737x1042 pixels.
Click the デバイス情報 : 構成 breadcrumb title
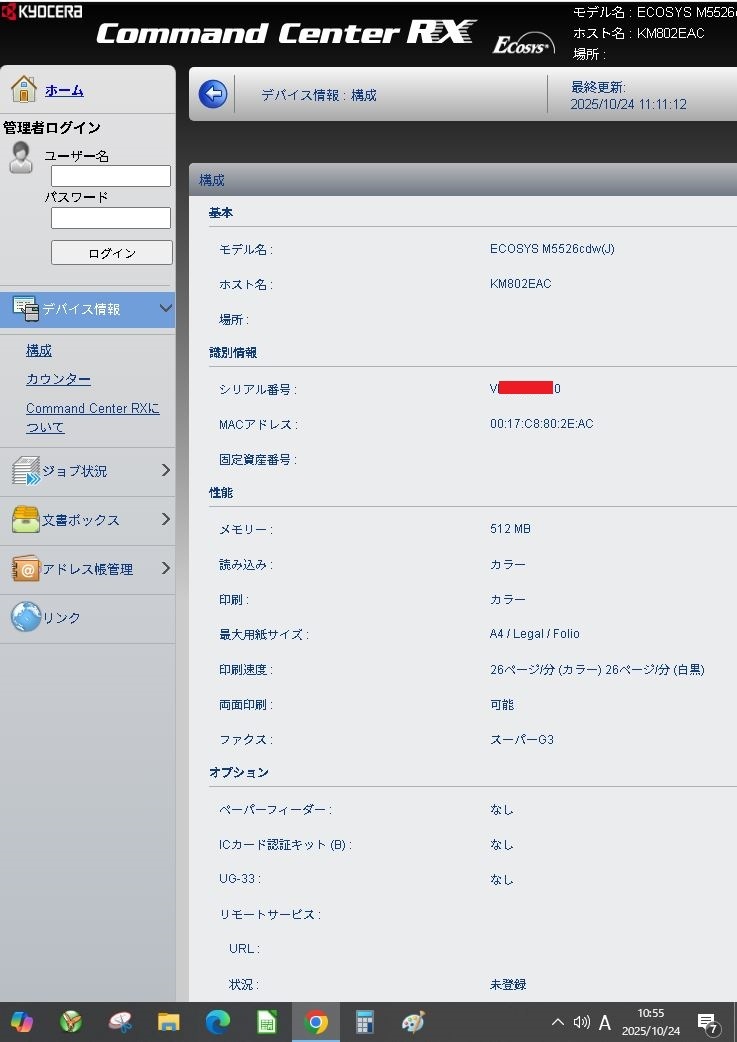click(x=319, y=95)
